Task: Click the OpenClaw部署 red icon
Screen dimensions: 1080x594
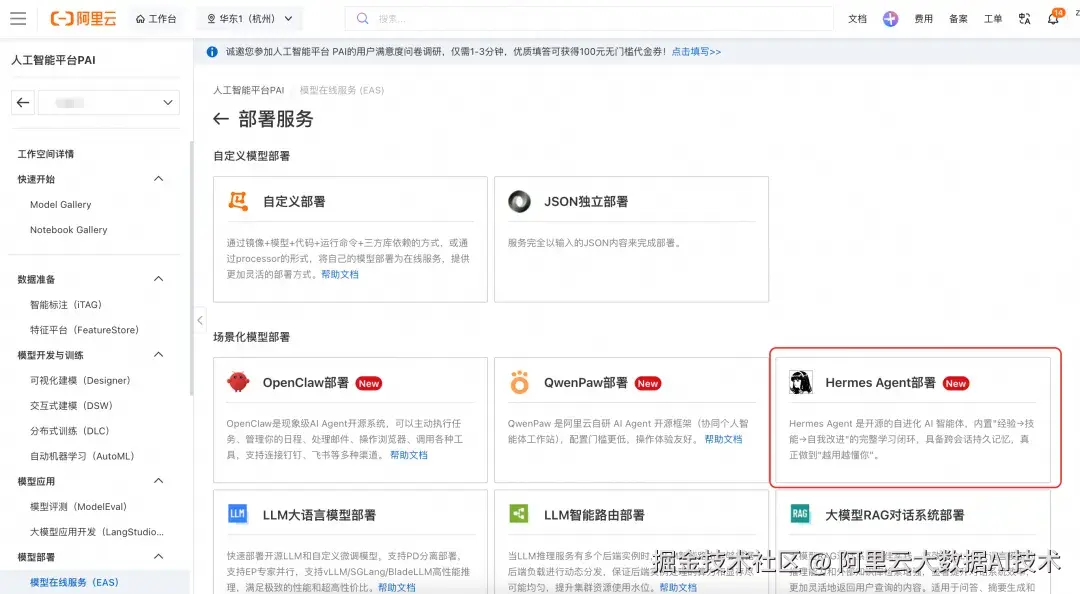Action: 238,382
